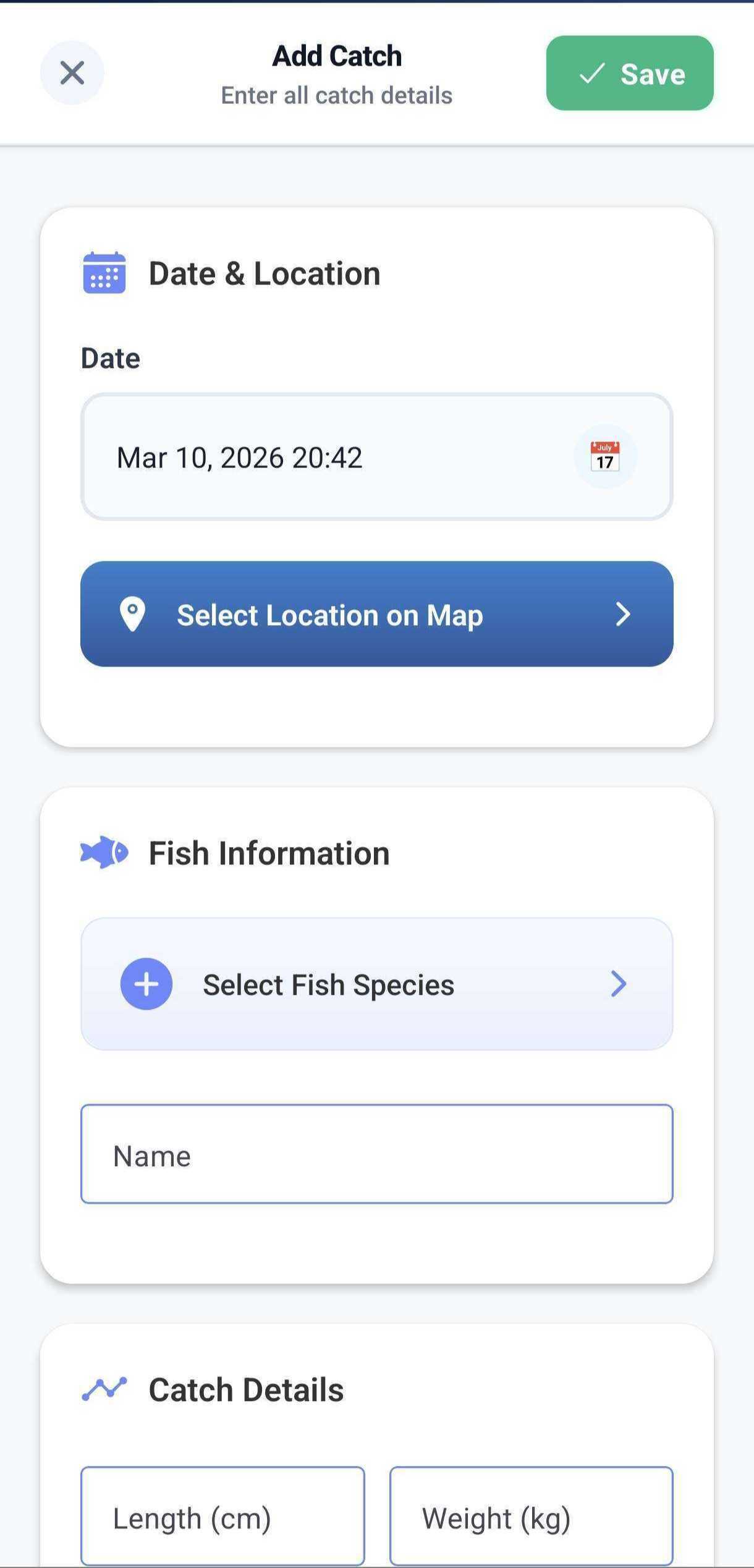754x1568 pixels.
Task: Click the map pin icon on location button
Action: [x=133, y=614]
